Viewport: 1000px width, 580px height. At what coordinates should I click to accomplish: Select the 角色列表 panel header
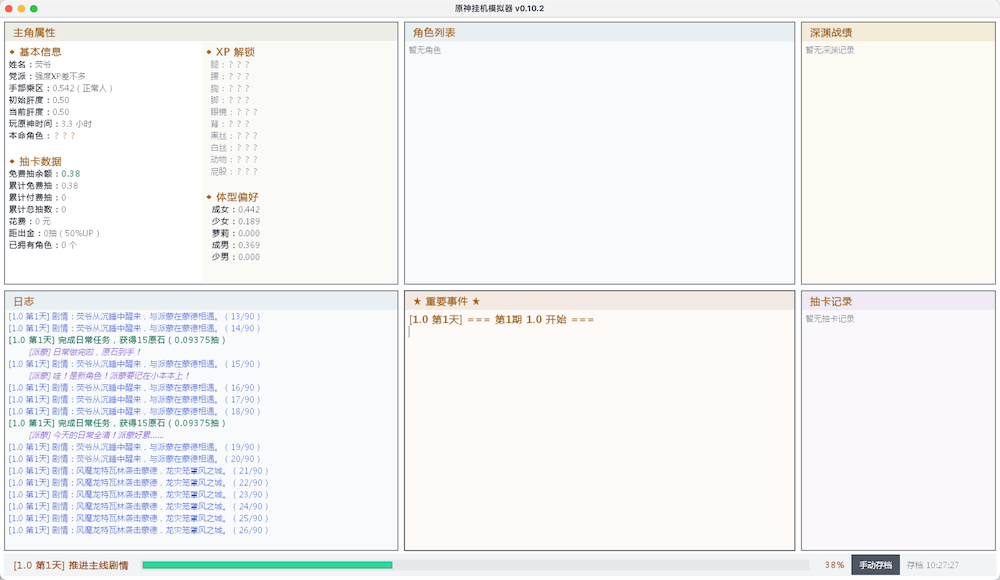pyautogui.click(x=599, y=33)
